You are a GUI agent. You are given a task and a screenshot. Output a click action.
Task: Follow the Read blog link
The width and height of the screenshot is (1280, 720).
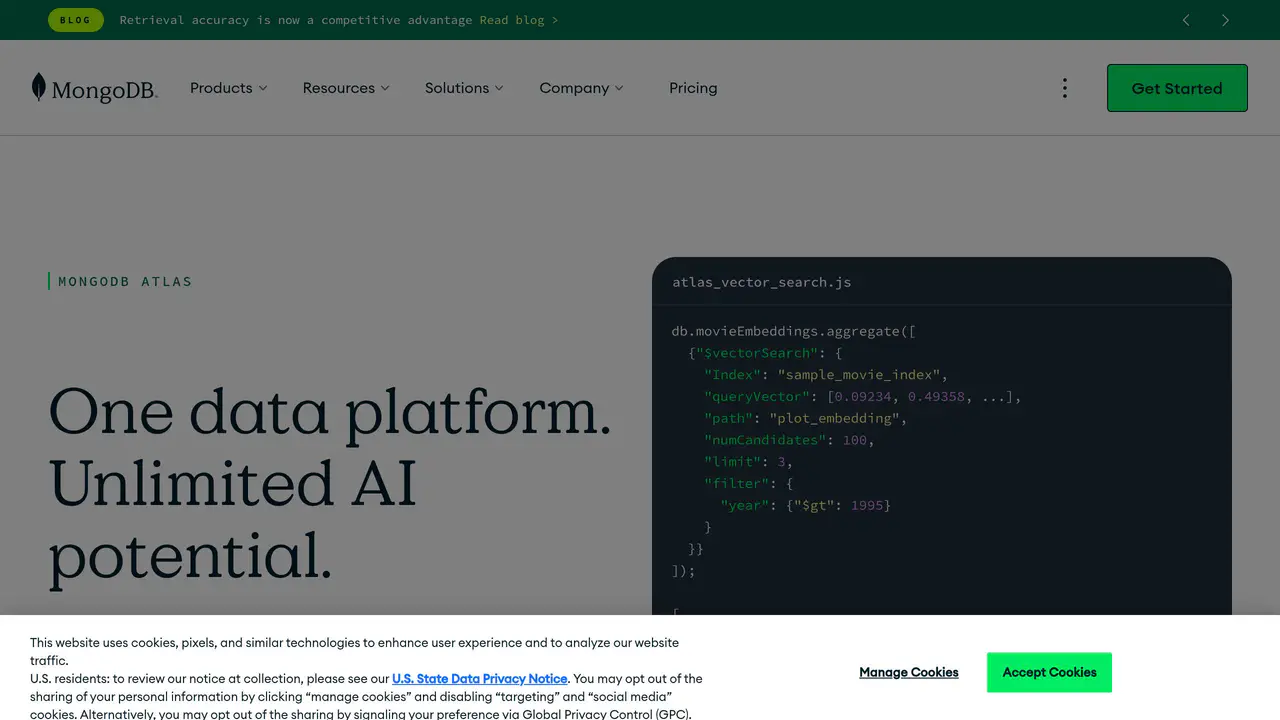(x=519, y=20)
